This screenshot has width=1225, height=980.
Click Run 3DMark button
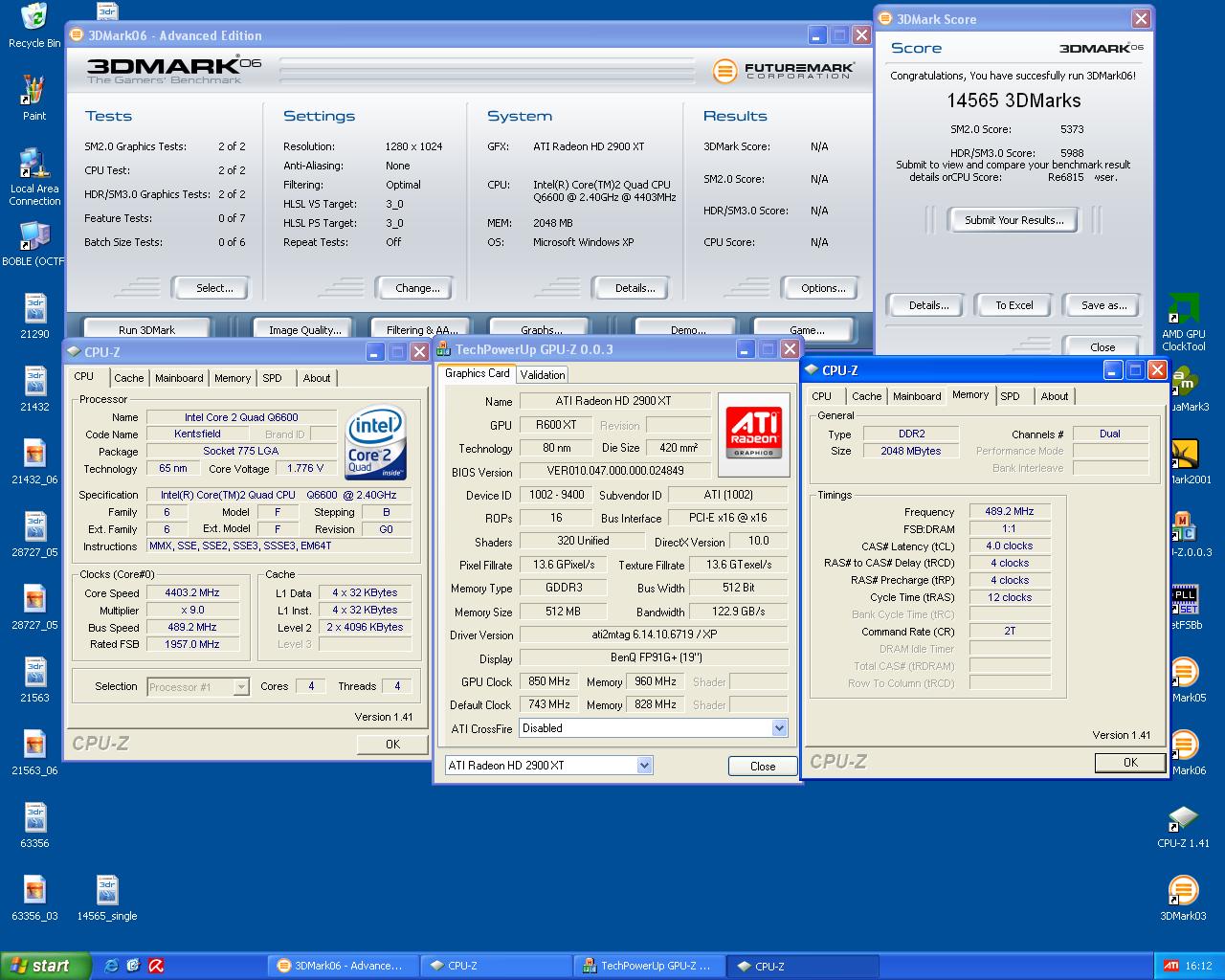tap(147, 329)
